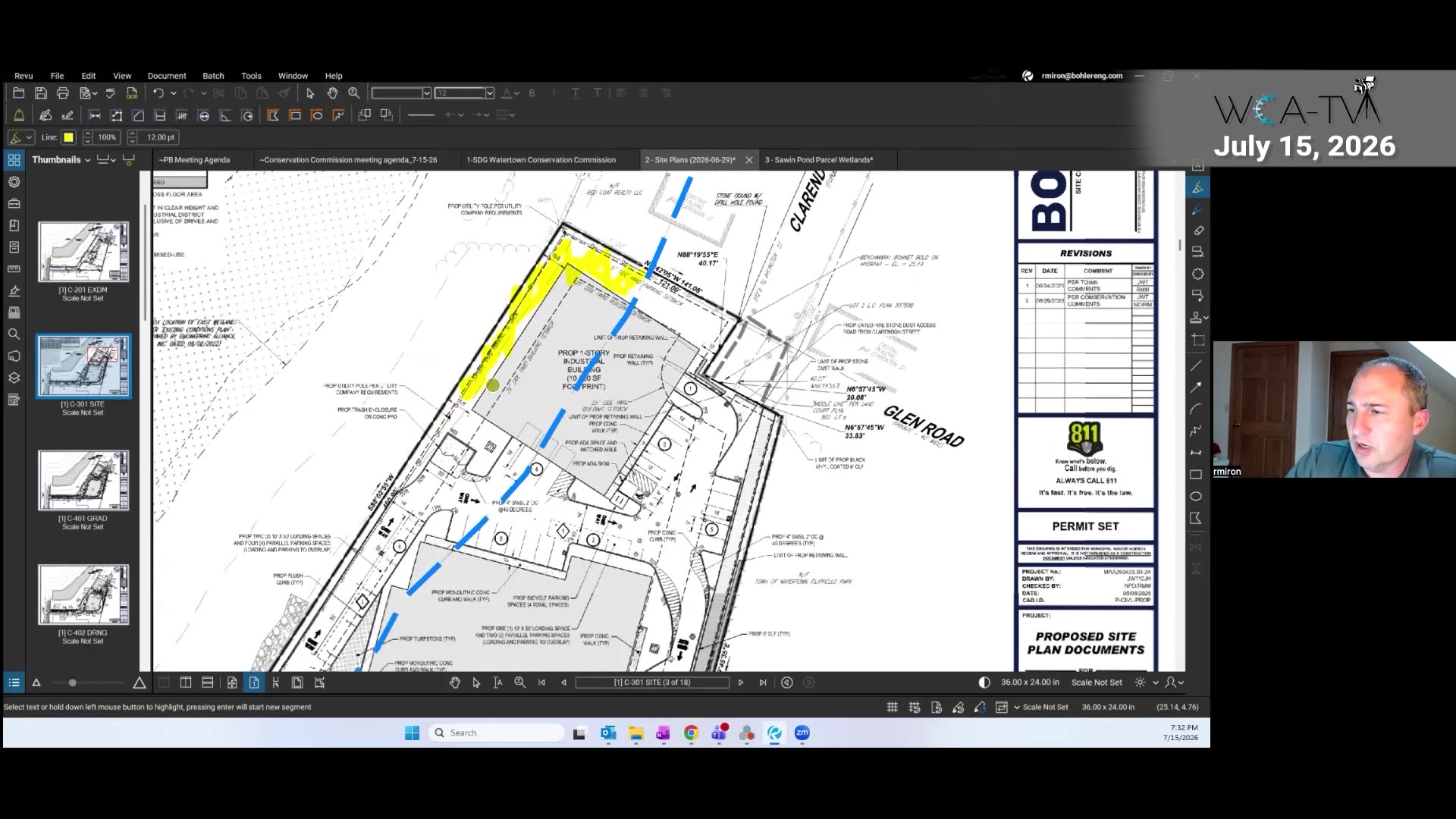Toggle snap to markup in status bar
The width and height of the screenshot is (1456, 819).
[x=959, y=708]
